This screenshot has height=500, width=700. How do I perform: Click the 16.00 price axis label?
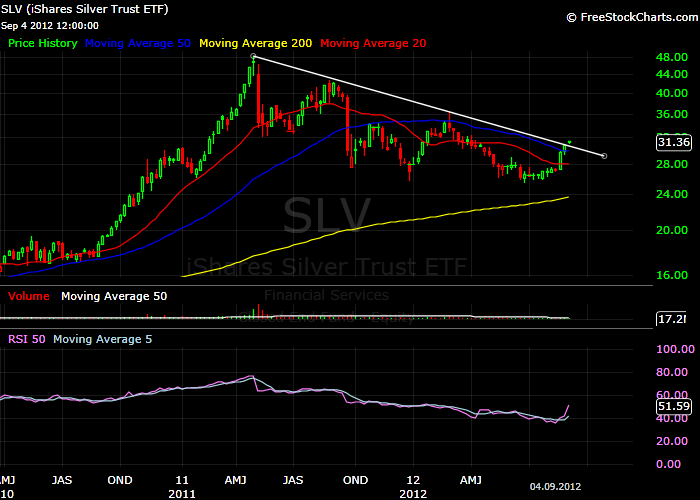tap(671, 275)
